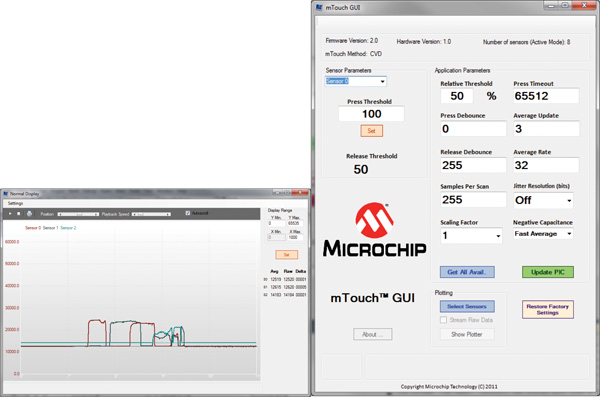Close the mTouch GUI window
The width and height of the screenshot is (600, 397).
(x=584, y=5)
